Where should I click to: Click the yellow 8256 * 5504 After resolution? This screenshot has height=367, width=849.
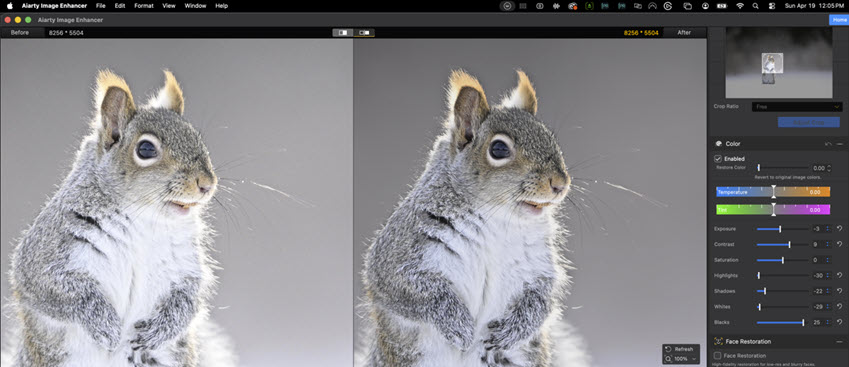[x=641, y=33]
